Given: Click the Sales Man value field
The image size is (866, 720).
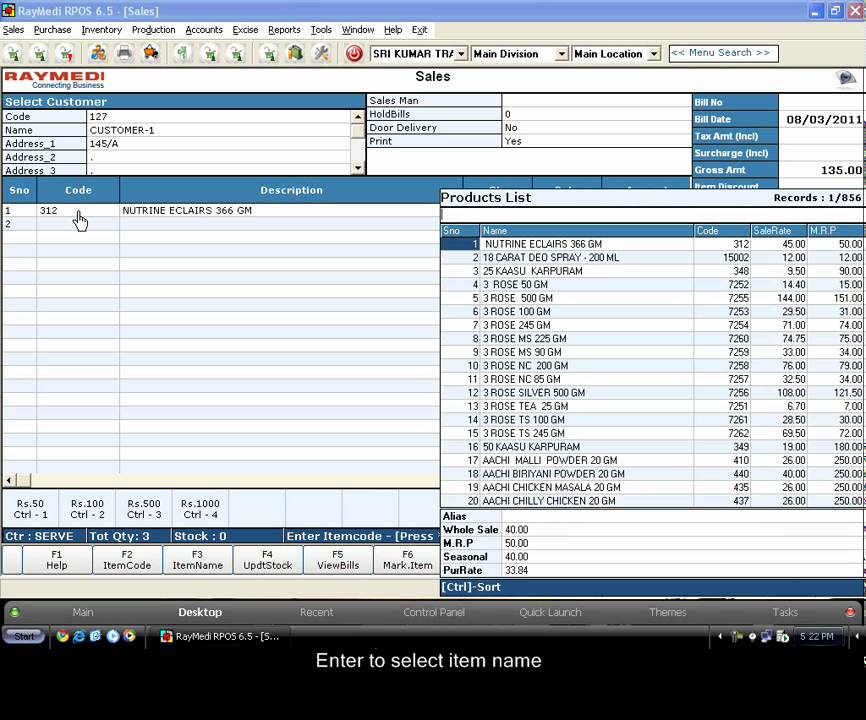Looking at the screenshot, I should 596,100.
